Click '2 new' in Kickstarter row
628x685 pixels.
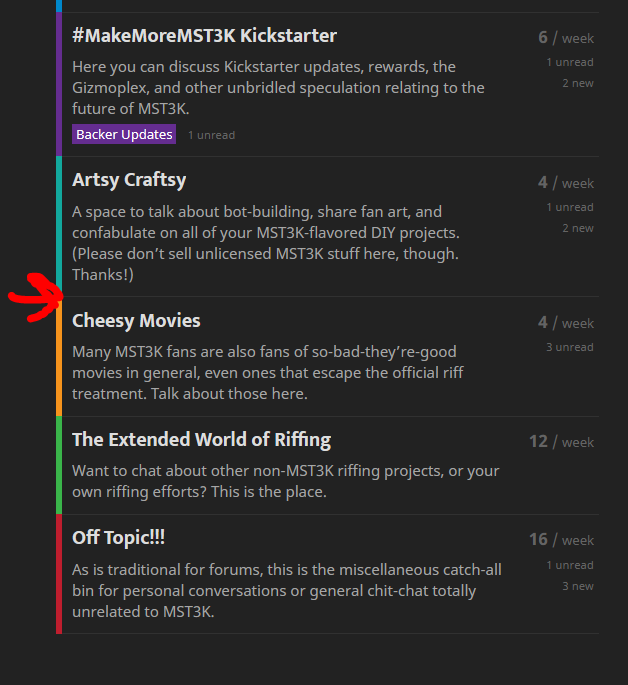[578, 83]
